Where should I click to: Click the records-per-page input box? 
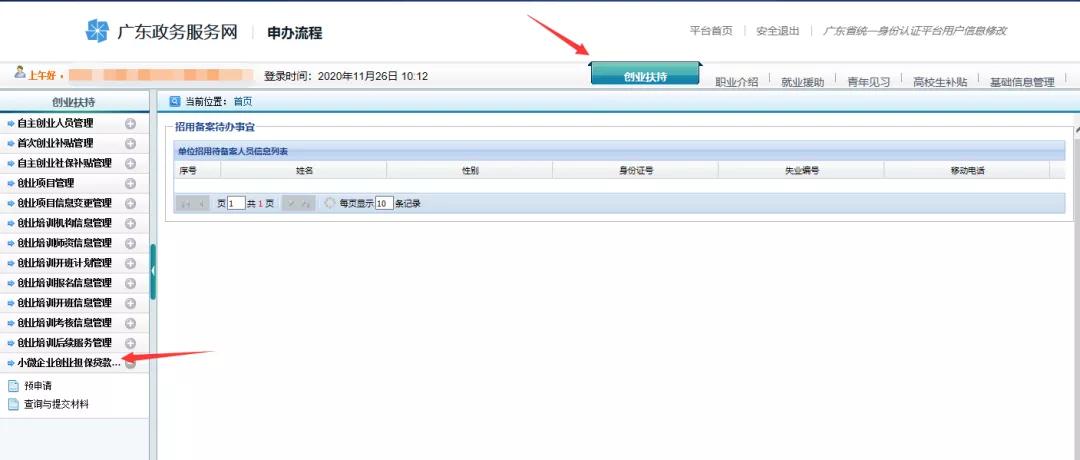click(x=384, y=203)
